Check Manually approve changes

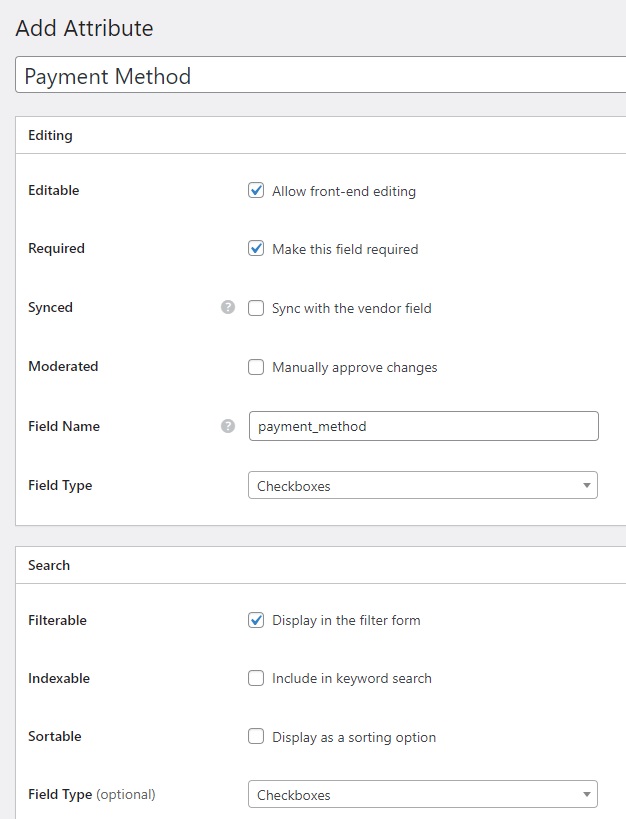256,367
